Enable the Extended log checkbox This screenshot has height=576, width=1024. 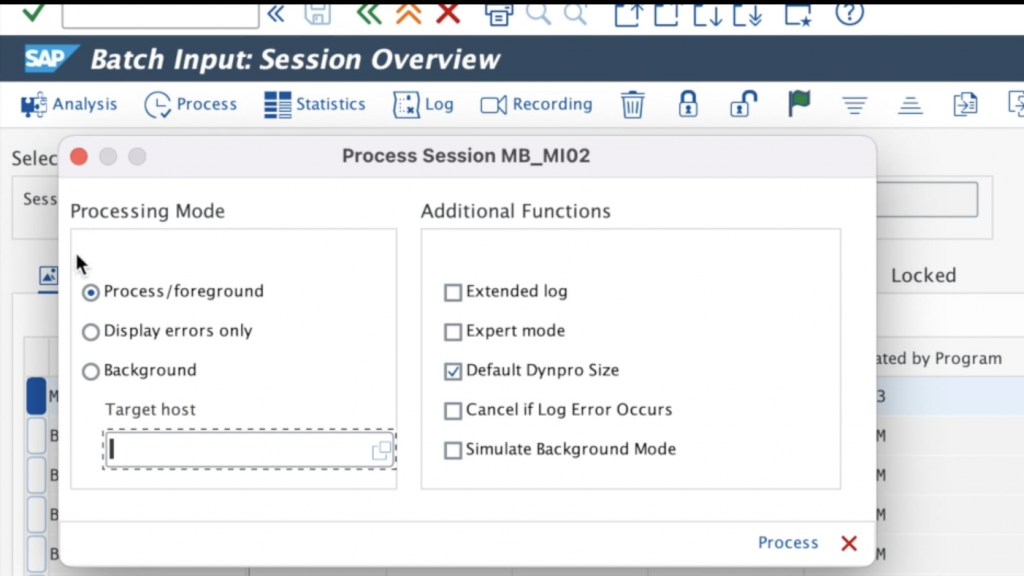pyautogui.click(x=452, y=292)
